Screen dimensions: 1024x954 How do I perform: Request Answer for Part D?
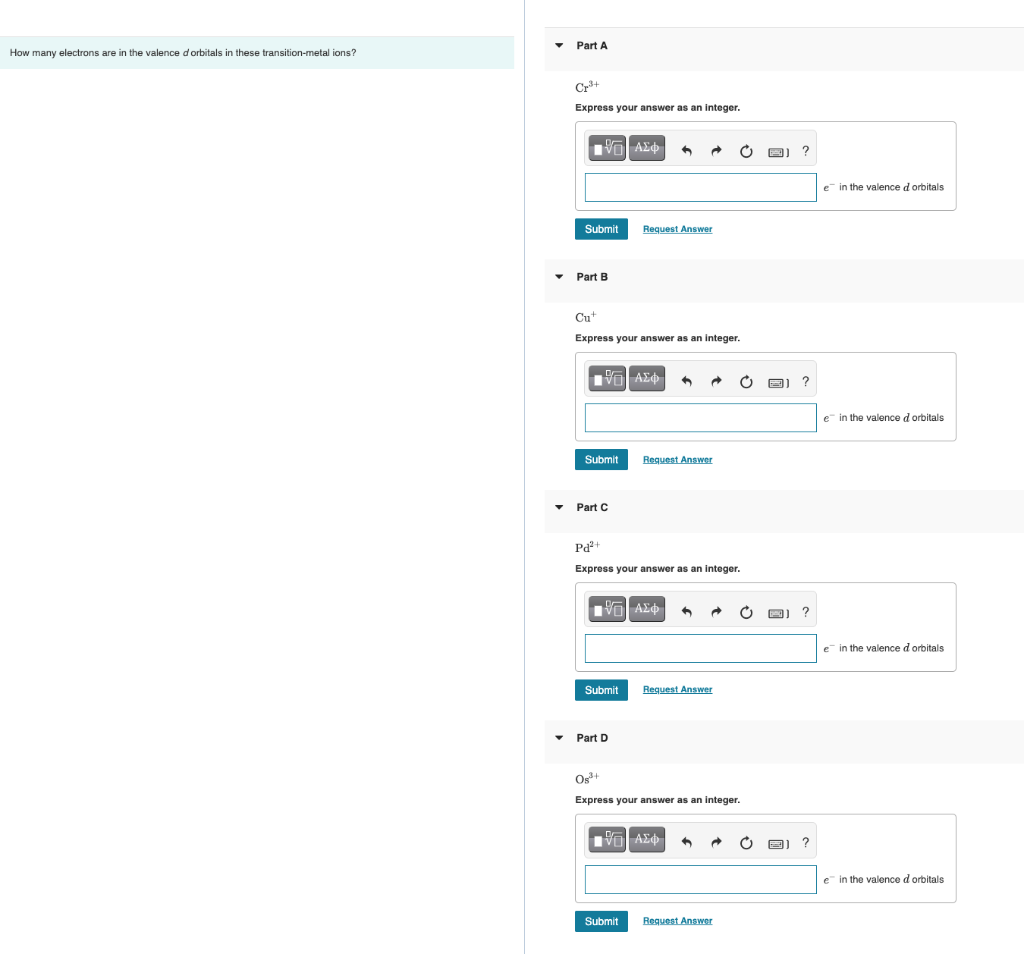coord(677,921)
